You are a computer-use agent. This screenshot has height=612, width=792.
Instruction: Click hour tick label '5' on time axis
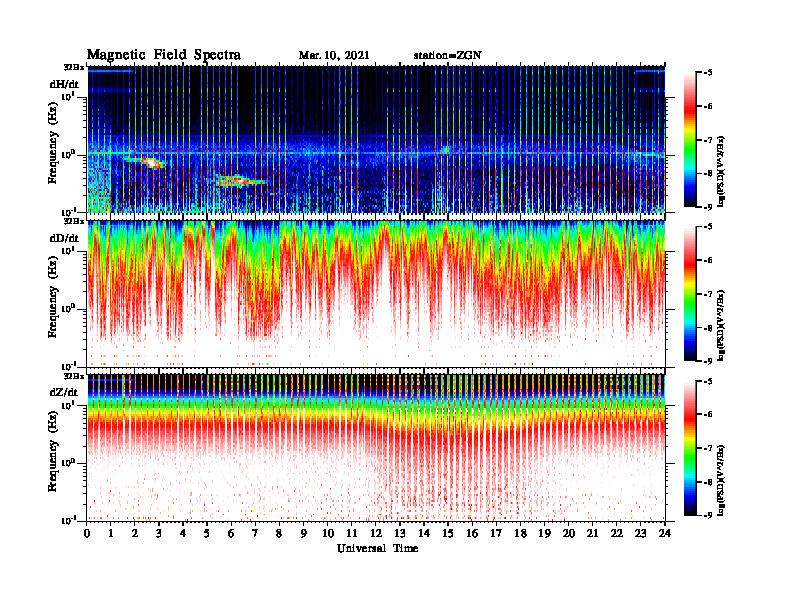(x=208, y=533)
